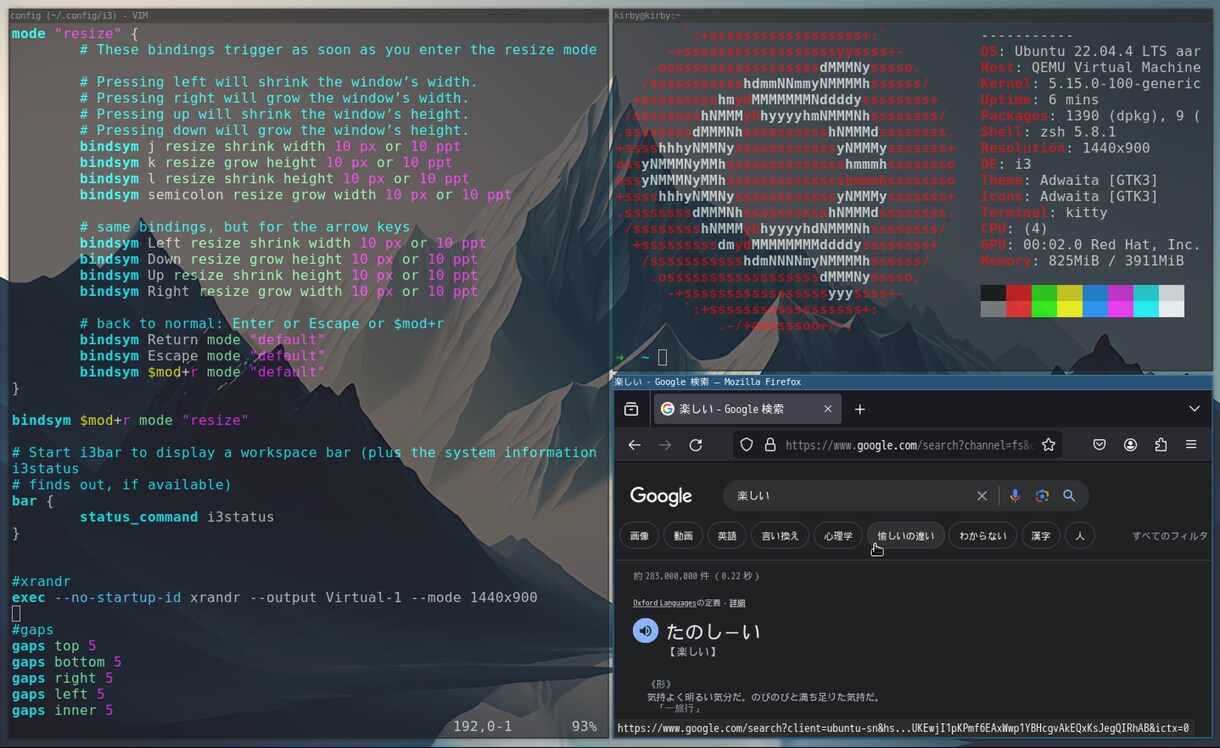Select the 愉しいの違い filter chip
The height and width of the screenshot is (748, 1220).
[905, 536]
